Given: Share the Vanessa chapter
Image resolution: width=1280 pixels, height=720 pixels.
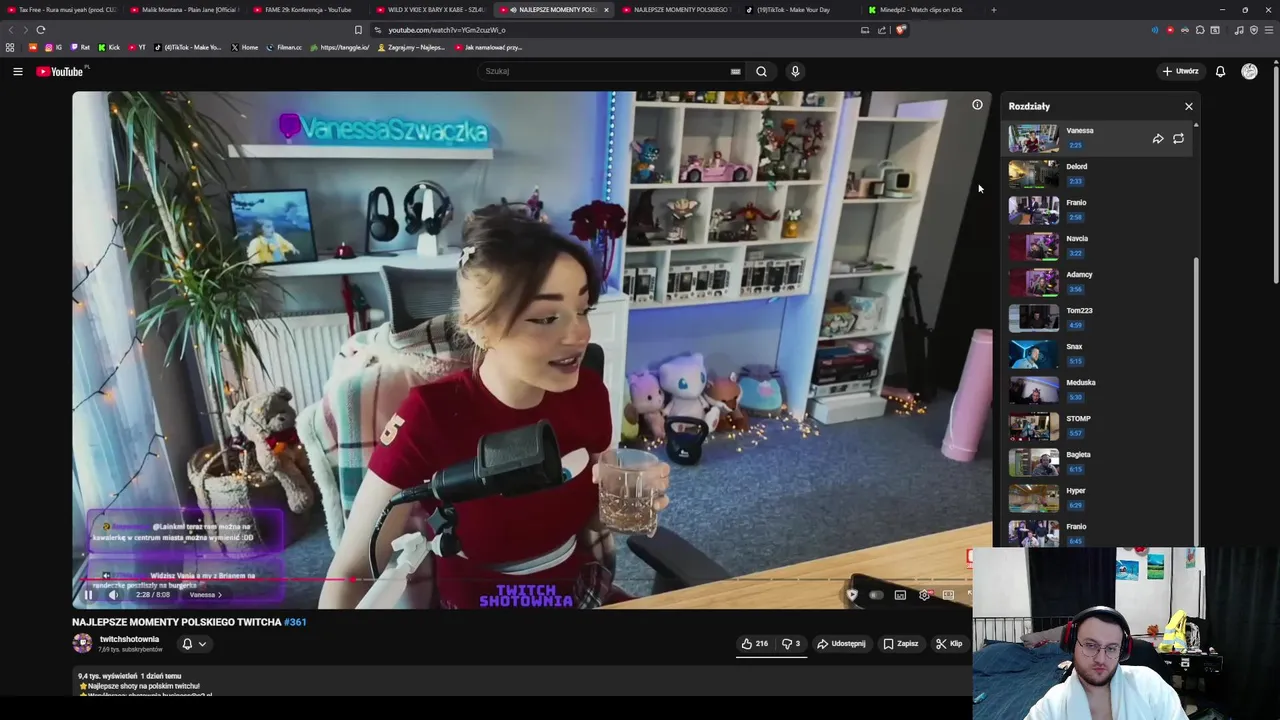Looking at the screenshot, I should (1158, 139).
